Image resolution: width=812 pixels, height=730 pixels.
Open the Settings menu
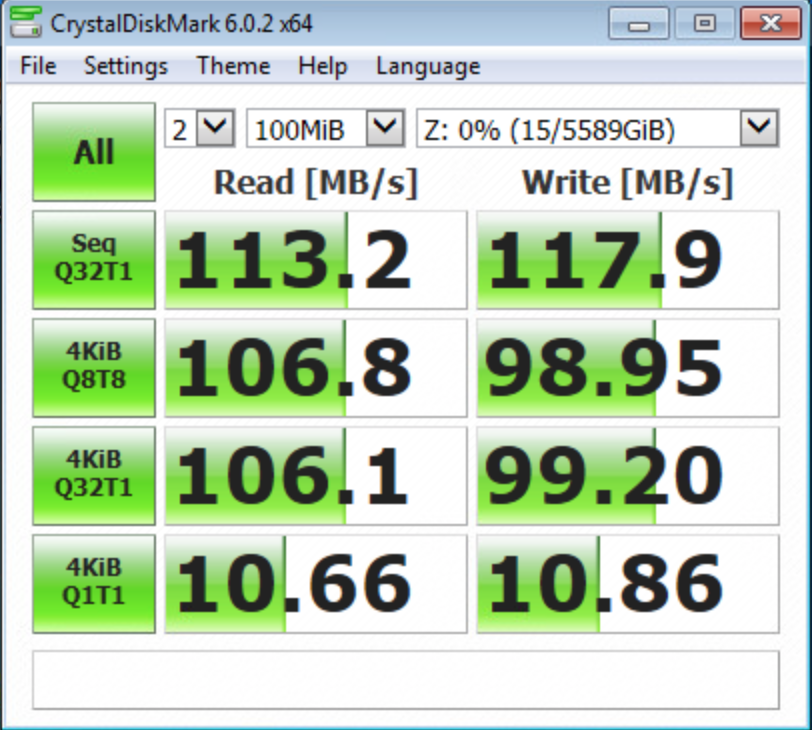126,66
